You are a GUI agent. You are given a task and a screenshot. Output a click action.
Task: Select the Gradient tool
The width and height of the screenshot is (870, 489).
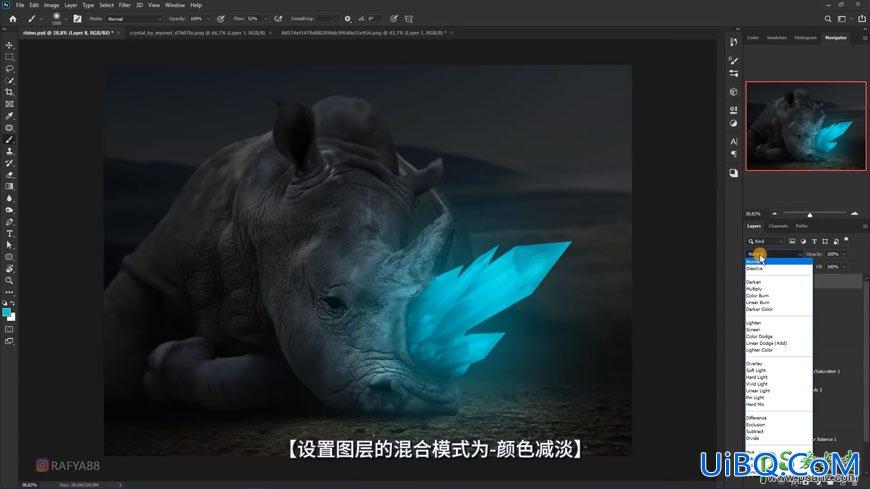9,186
